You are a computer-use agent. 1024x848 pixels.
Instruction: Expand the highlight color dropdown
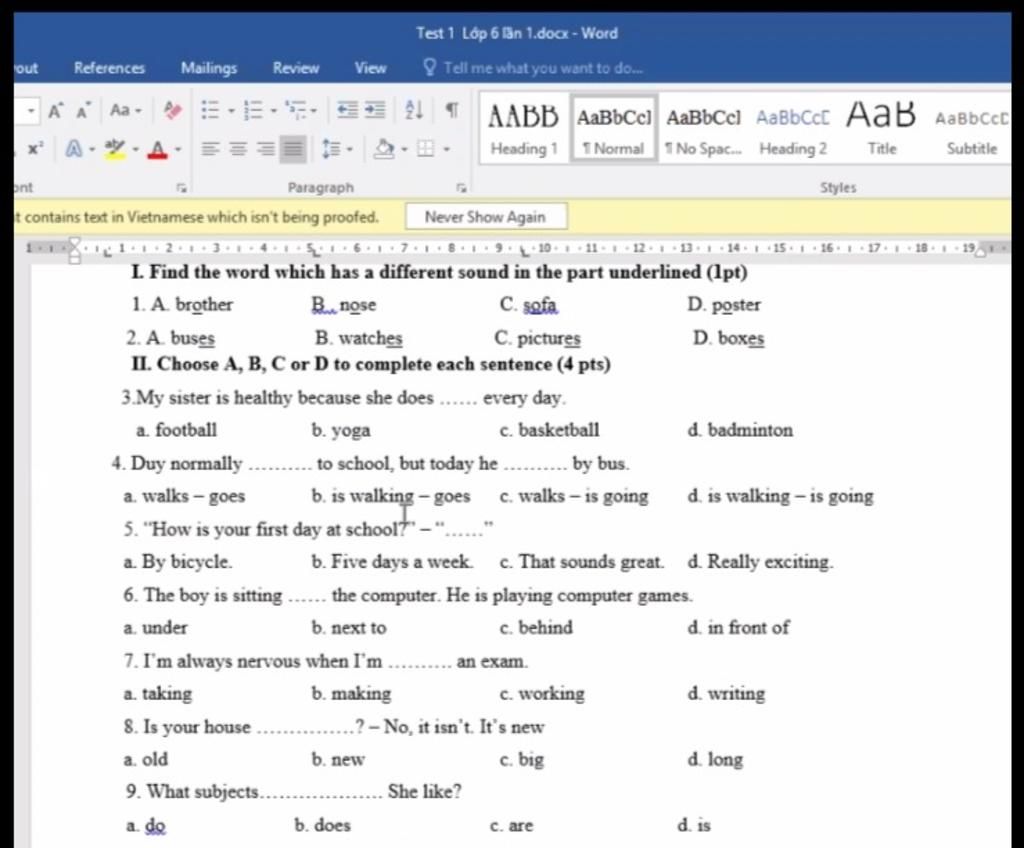click(136, 150)
